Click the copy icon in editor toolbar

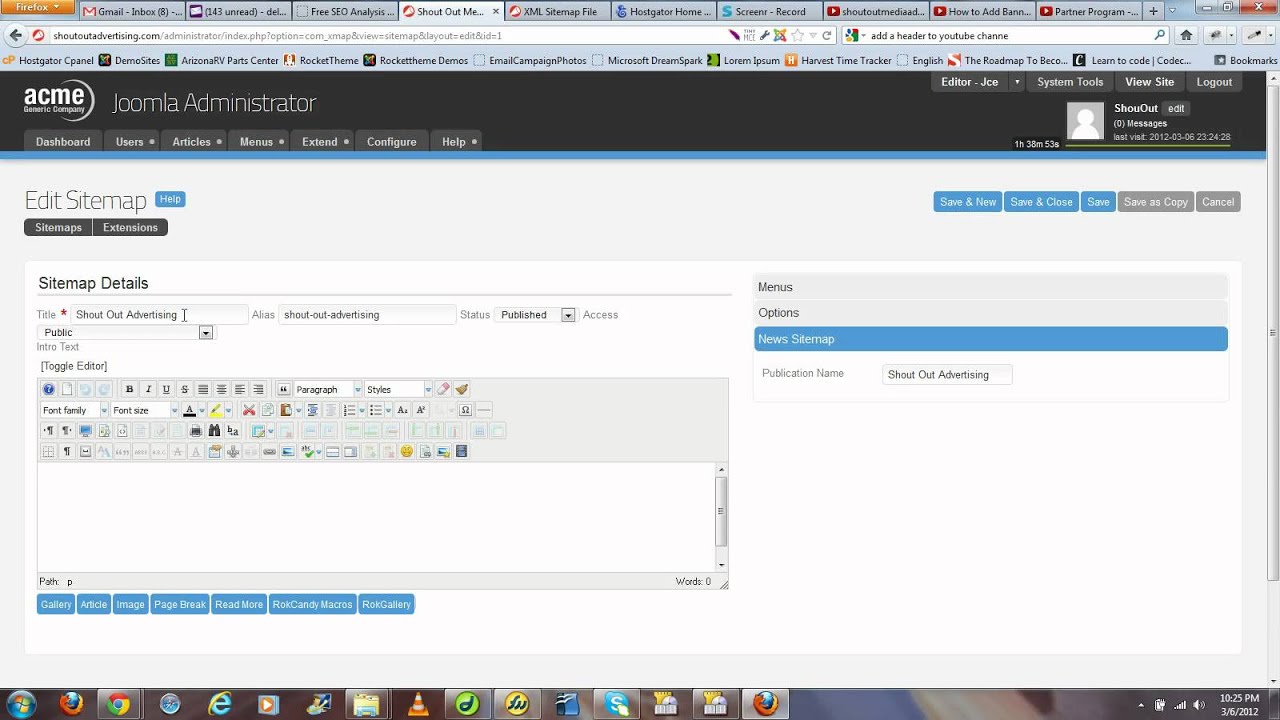point(268,410)
